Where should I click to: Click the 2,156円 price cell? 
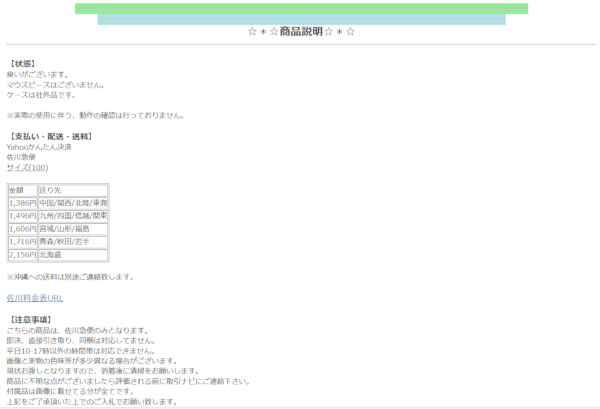coord(22,255)
